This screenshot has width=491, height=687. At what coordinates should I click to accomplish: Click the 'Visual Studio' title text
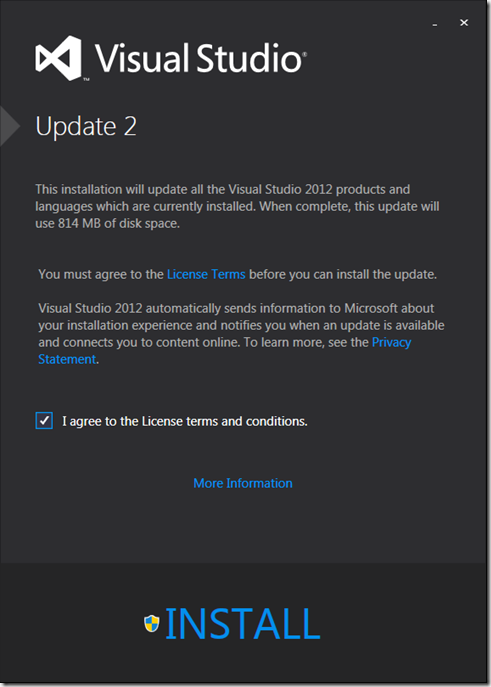point(200,58)
